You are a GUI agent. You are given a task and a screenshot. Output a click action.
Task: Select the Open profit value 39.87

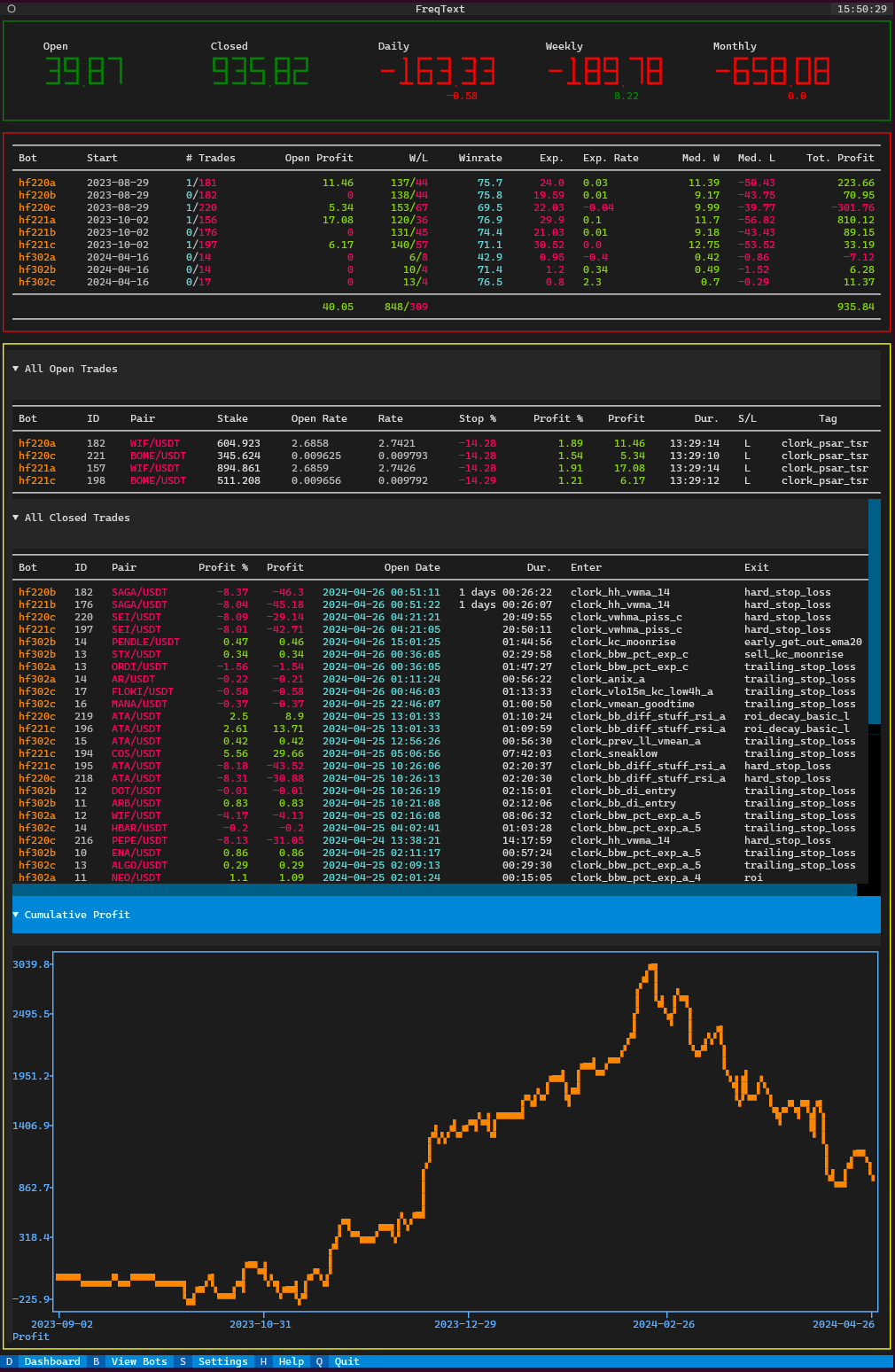click(84, 72)
